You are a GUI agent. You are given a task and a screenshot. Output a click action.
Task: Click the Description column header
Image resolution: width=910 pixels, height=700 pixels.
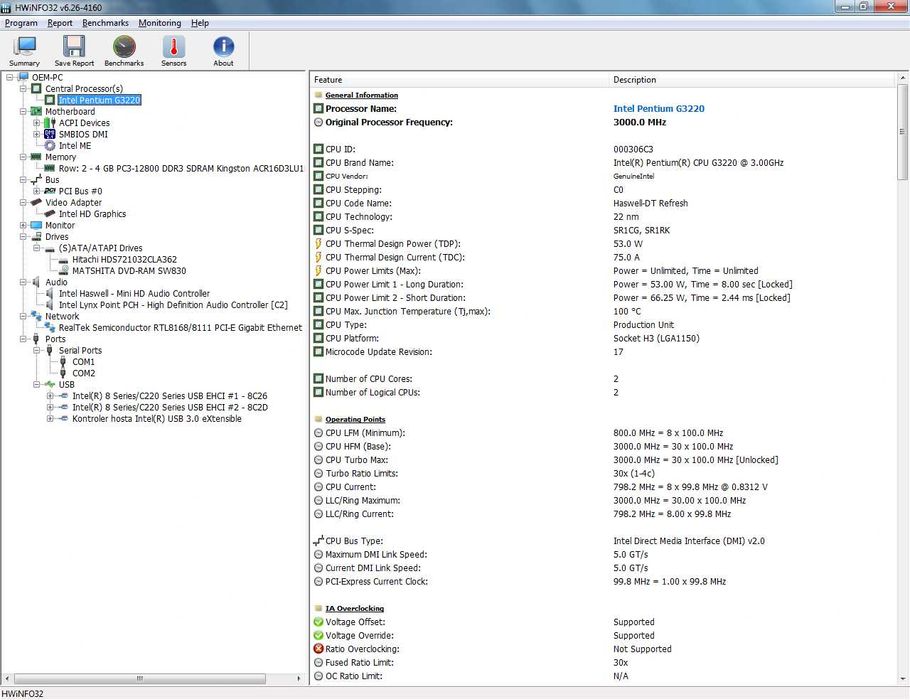(x=752, y=80)
